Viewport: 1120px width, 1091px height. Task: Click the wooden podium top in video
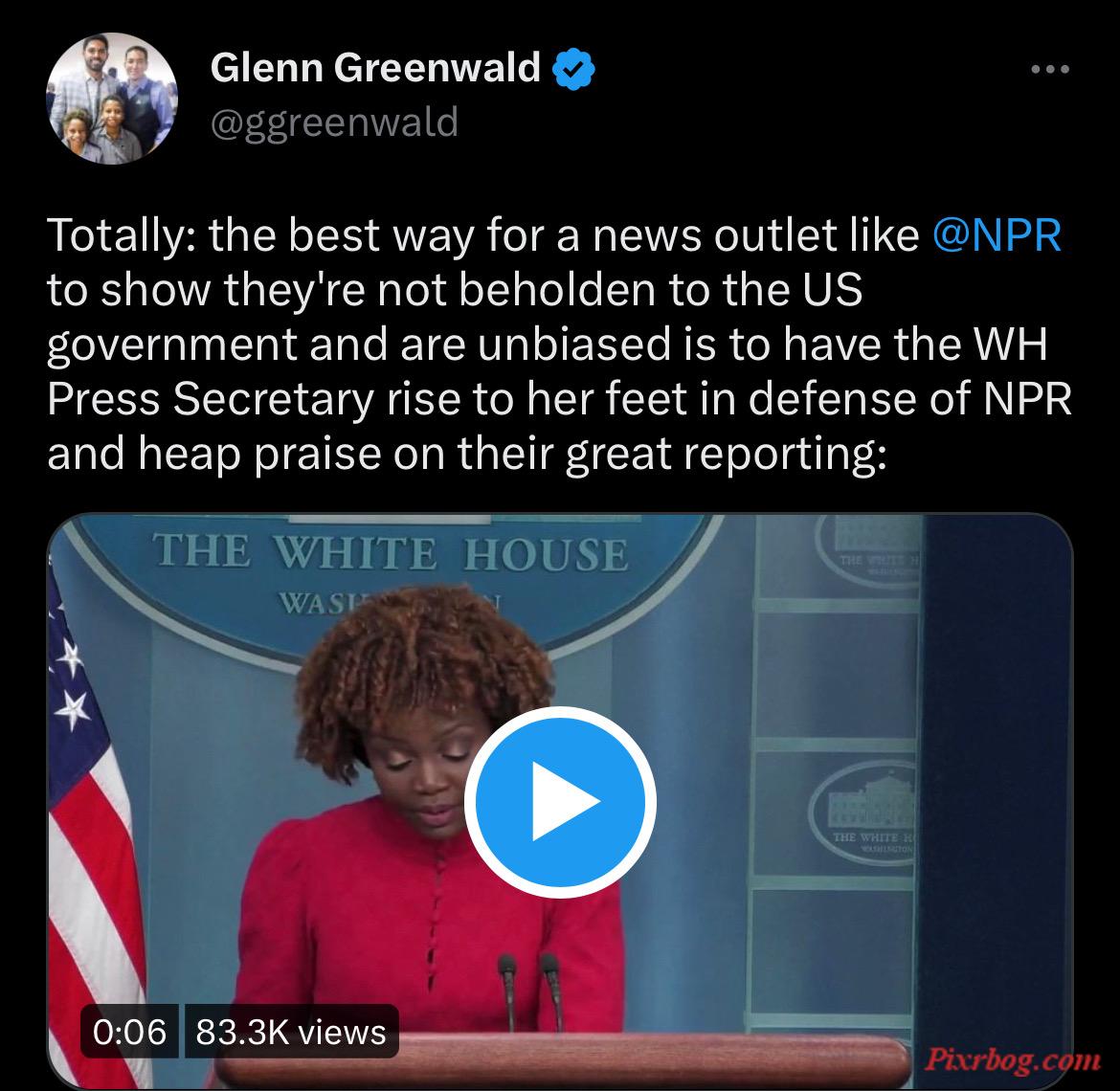tap(564, 1058)
